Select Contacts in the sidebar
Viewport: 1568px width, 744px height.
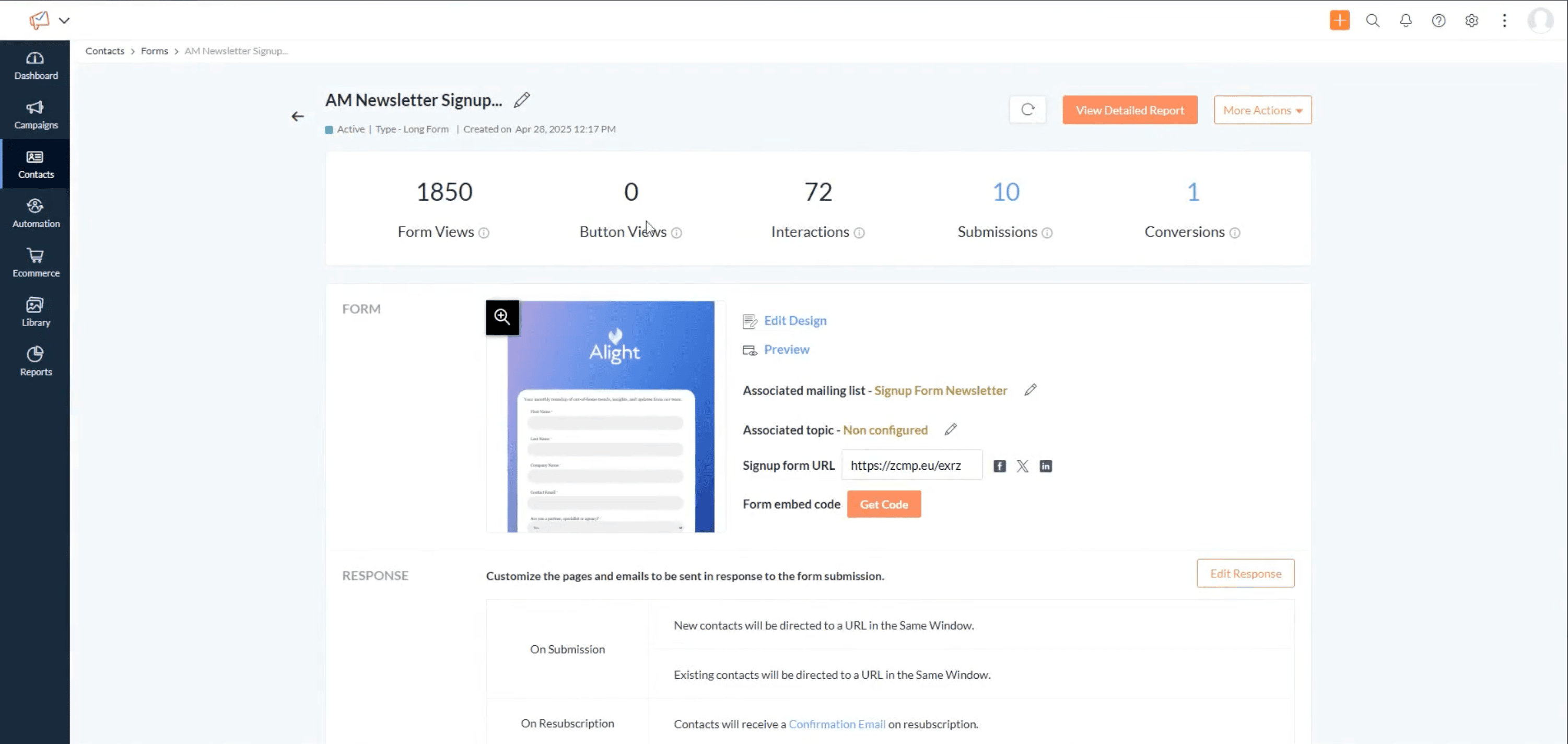pyautogui.click(x=36, y=165)
